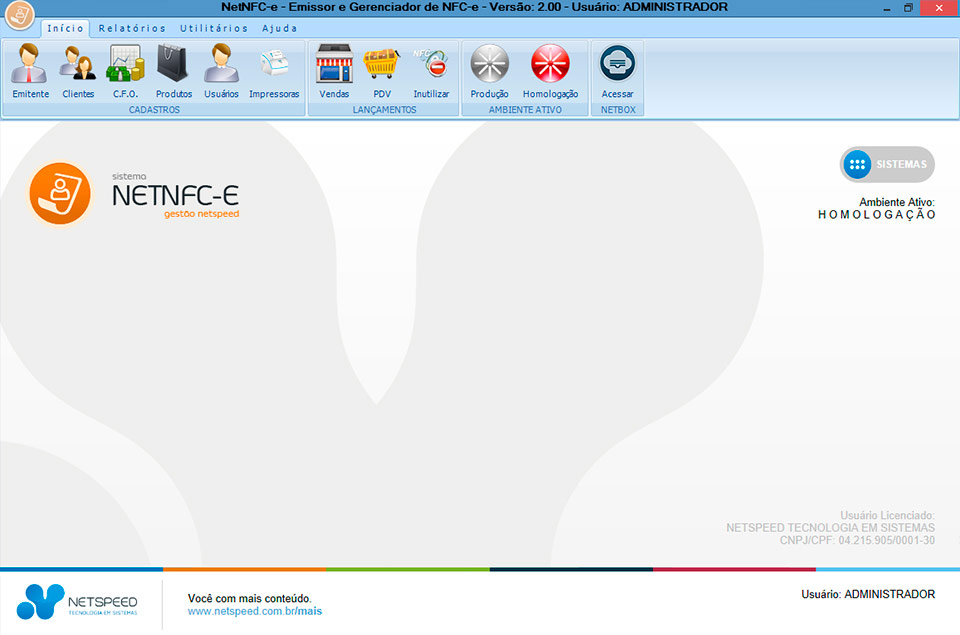Open the Emitente registration
Screen dimensions: 960x635
click(x=30, y=71)
